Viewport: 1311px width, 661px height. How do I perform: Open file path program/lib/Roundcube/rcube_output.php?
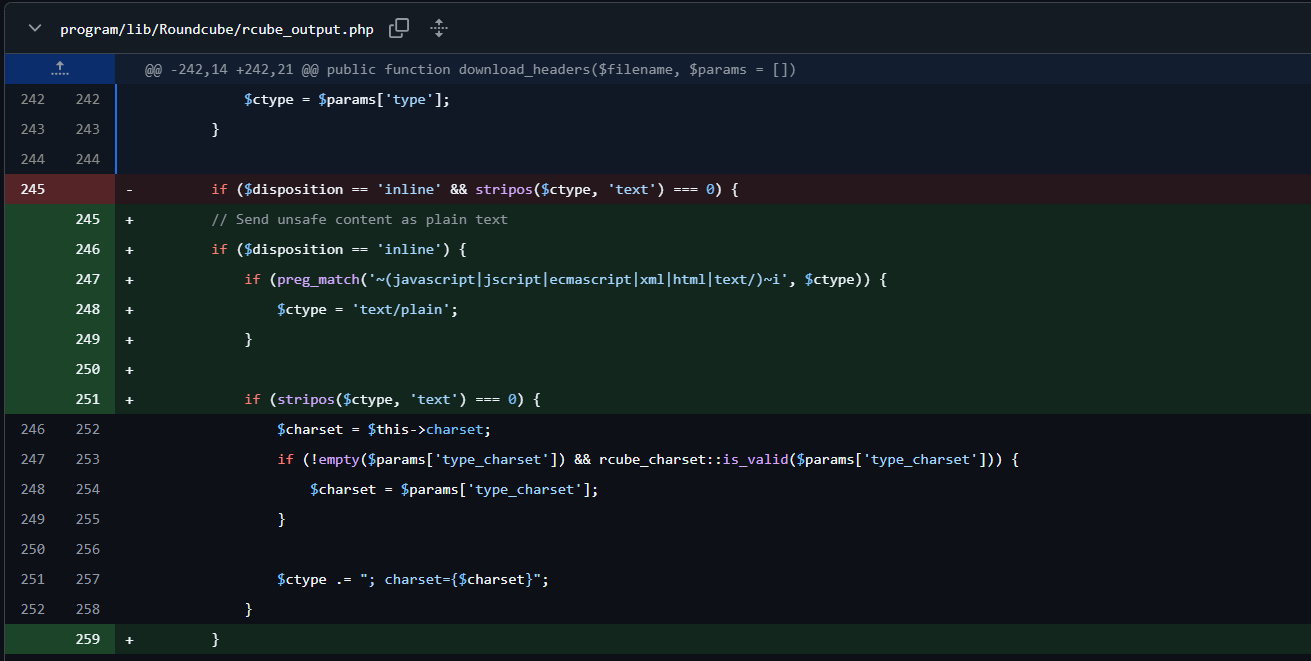pos(217,29)
